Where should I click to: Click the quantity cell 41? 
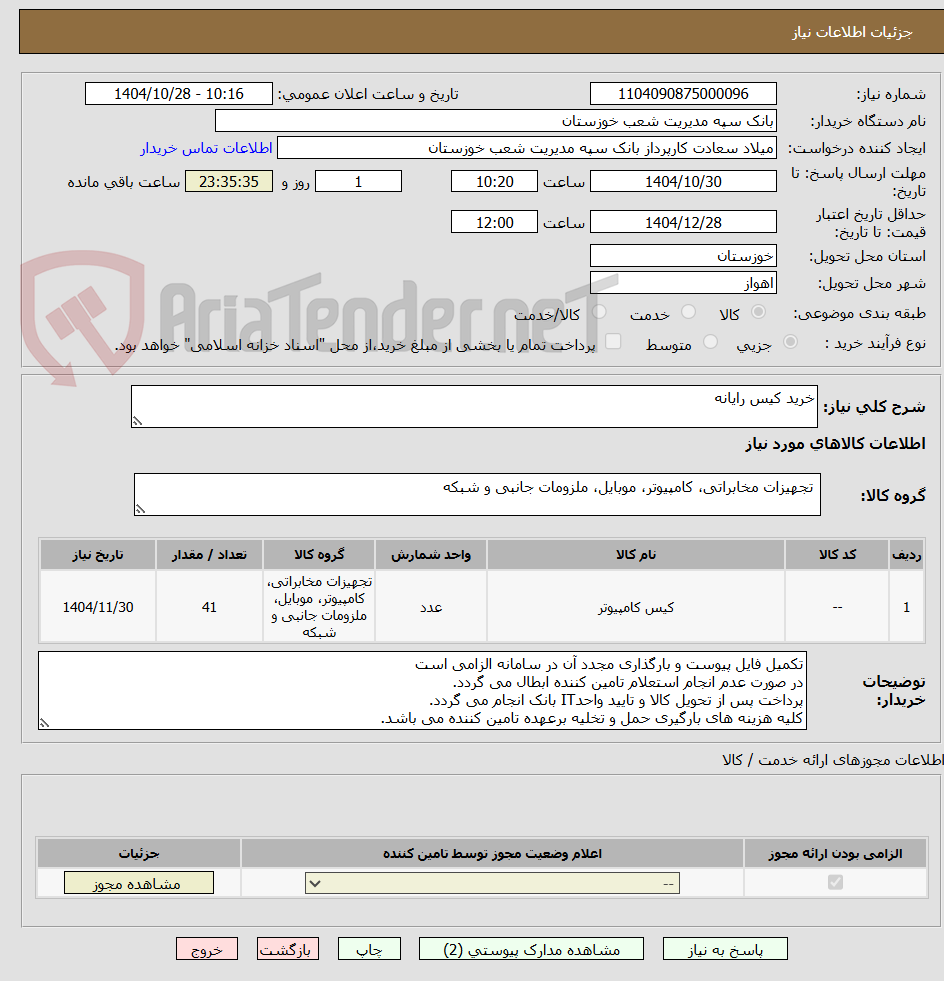(x=210, y=607)
